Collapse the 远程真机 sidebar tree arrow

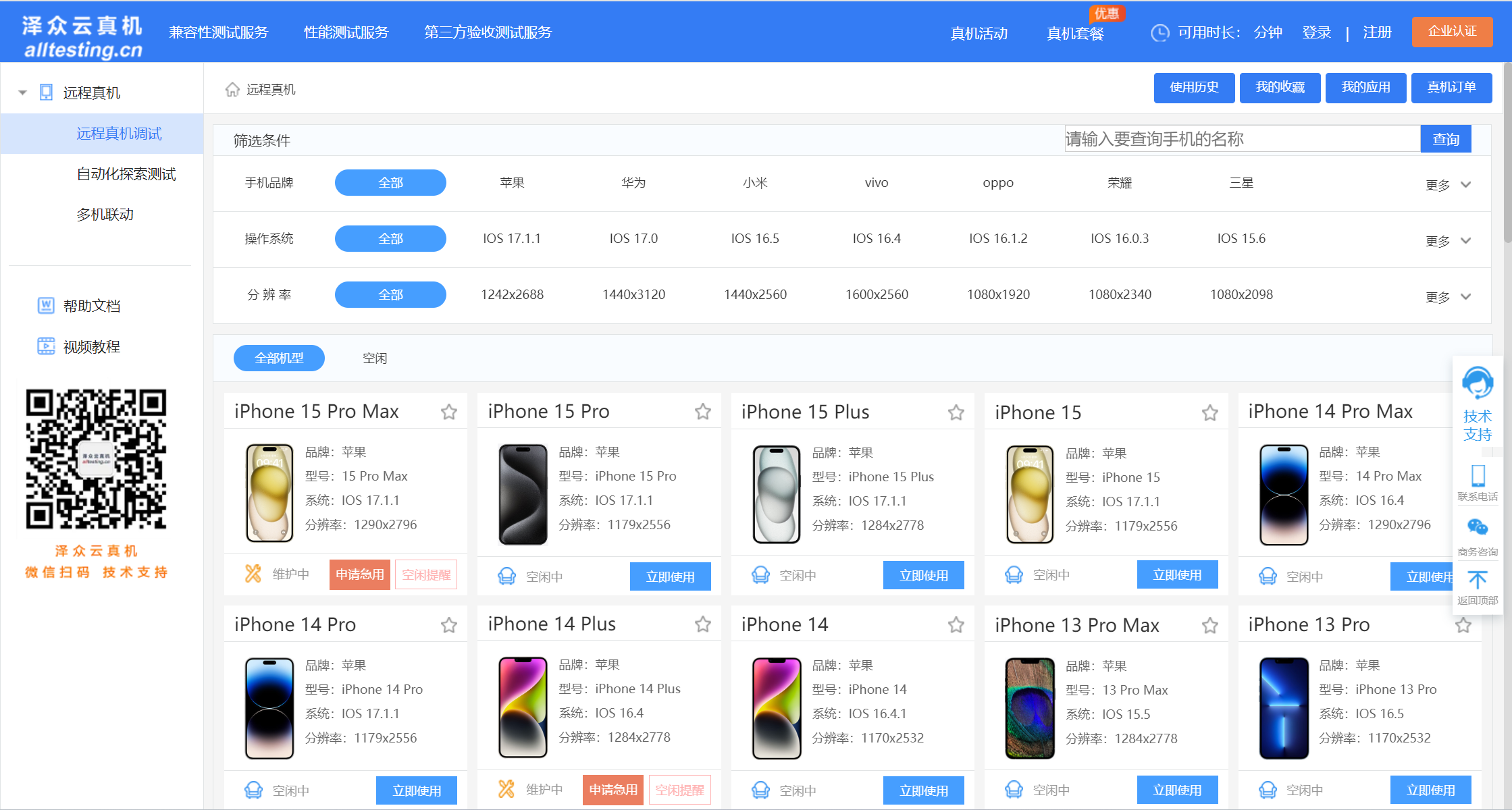pyautogui.click(x=22, y=92)
